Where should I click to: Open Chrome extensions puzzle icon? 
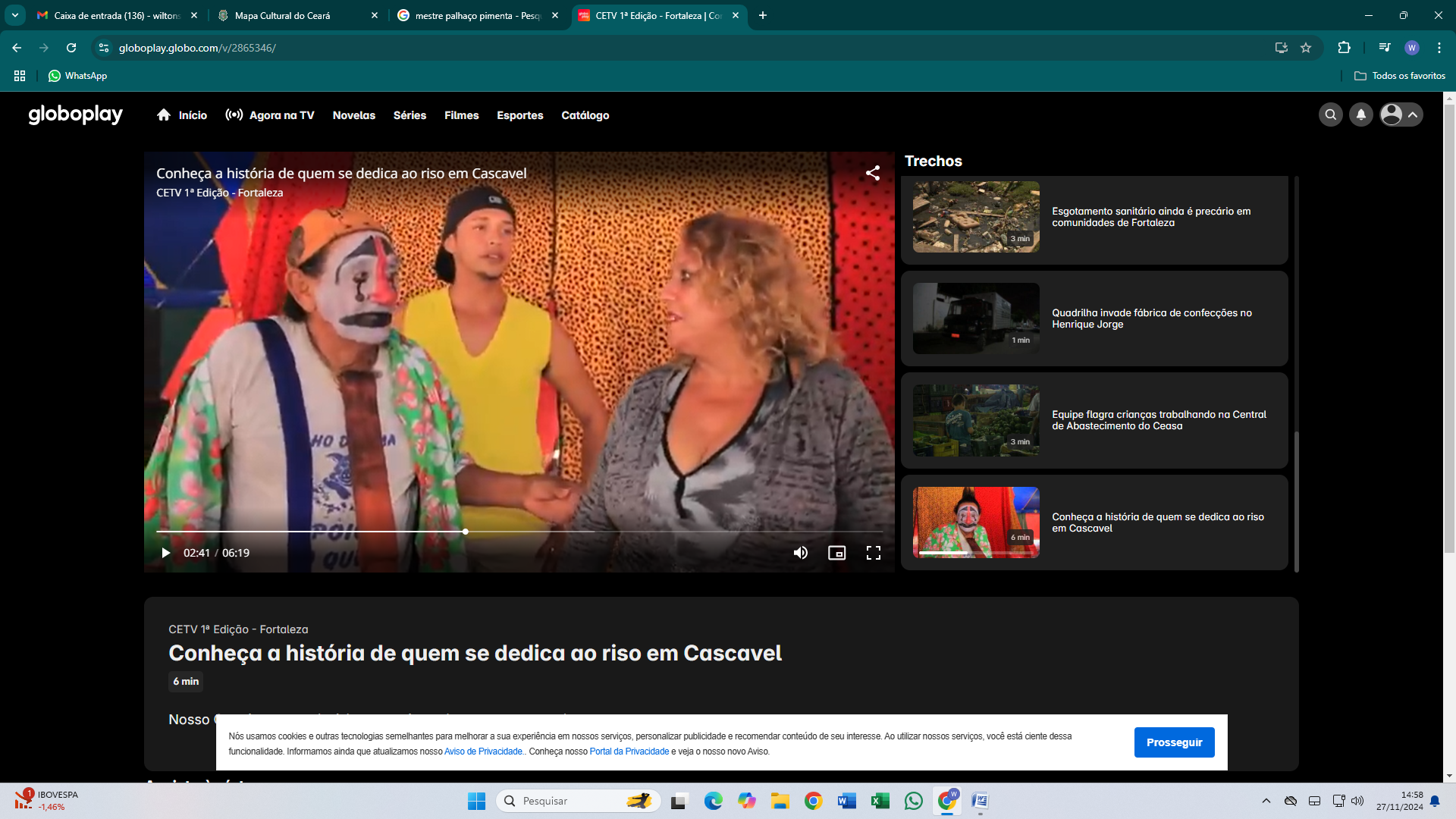point(1344,48)
